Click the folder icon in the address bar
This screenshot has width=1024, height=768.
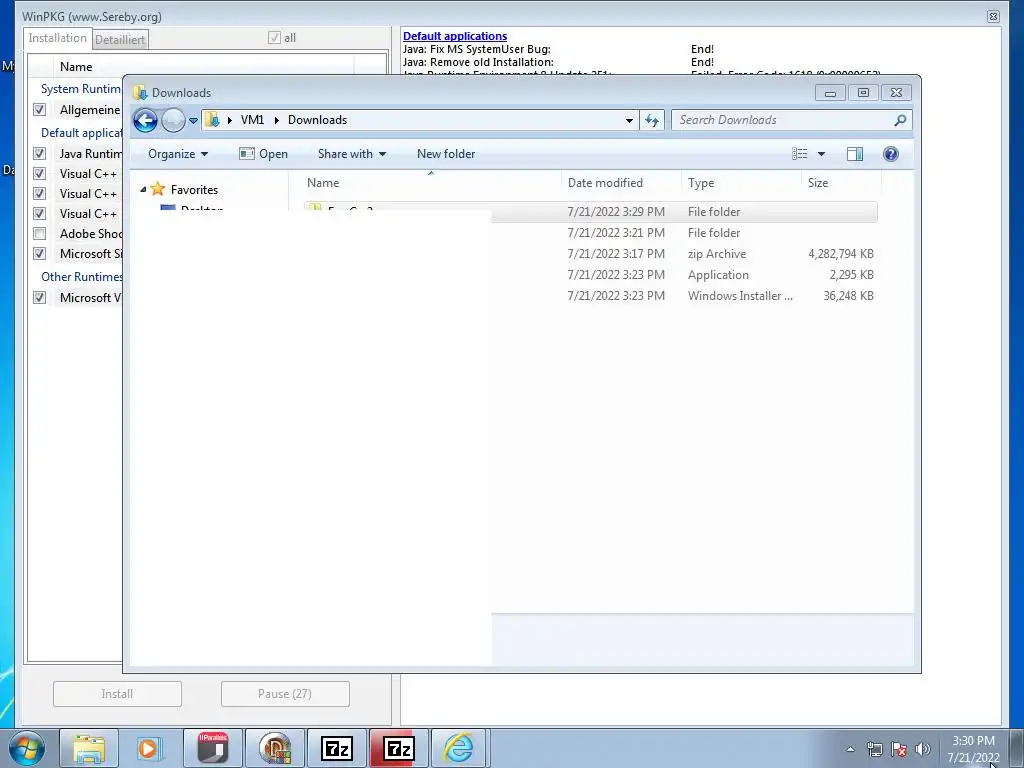212,120
